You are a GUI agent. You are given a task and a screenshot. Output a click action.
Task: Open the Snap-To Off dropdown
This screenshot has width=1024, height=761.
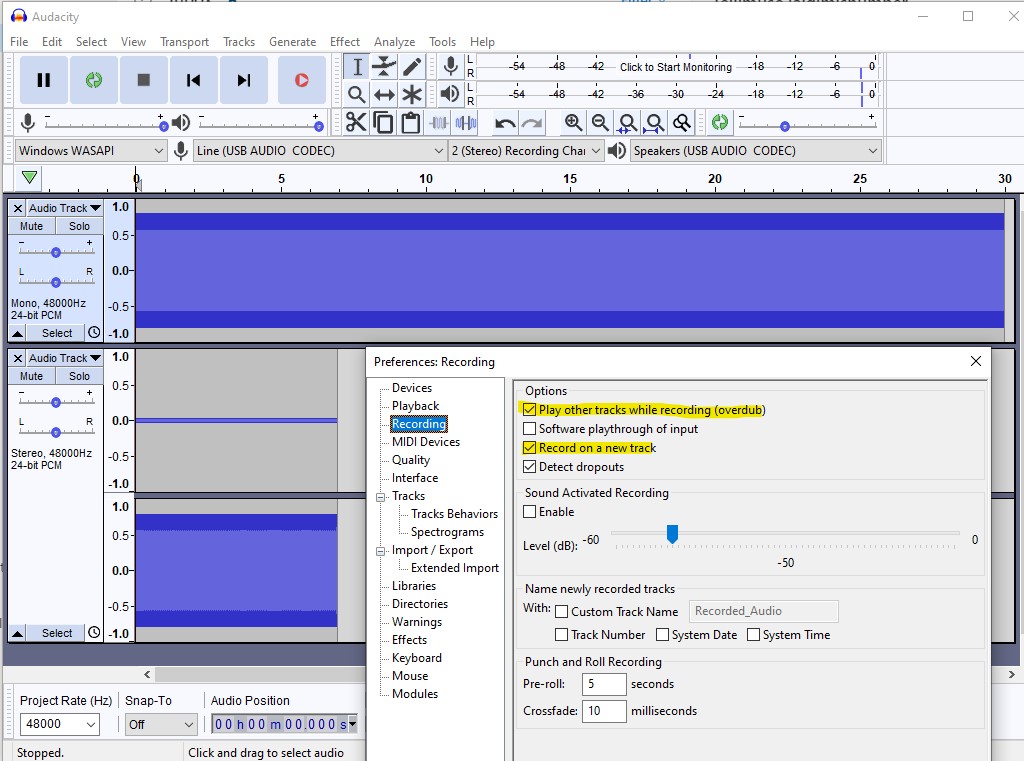pos(161,724)
